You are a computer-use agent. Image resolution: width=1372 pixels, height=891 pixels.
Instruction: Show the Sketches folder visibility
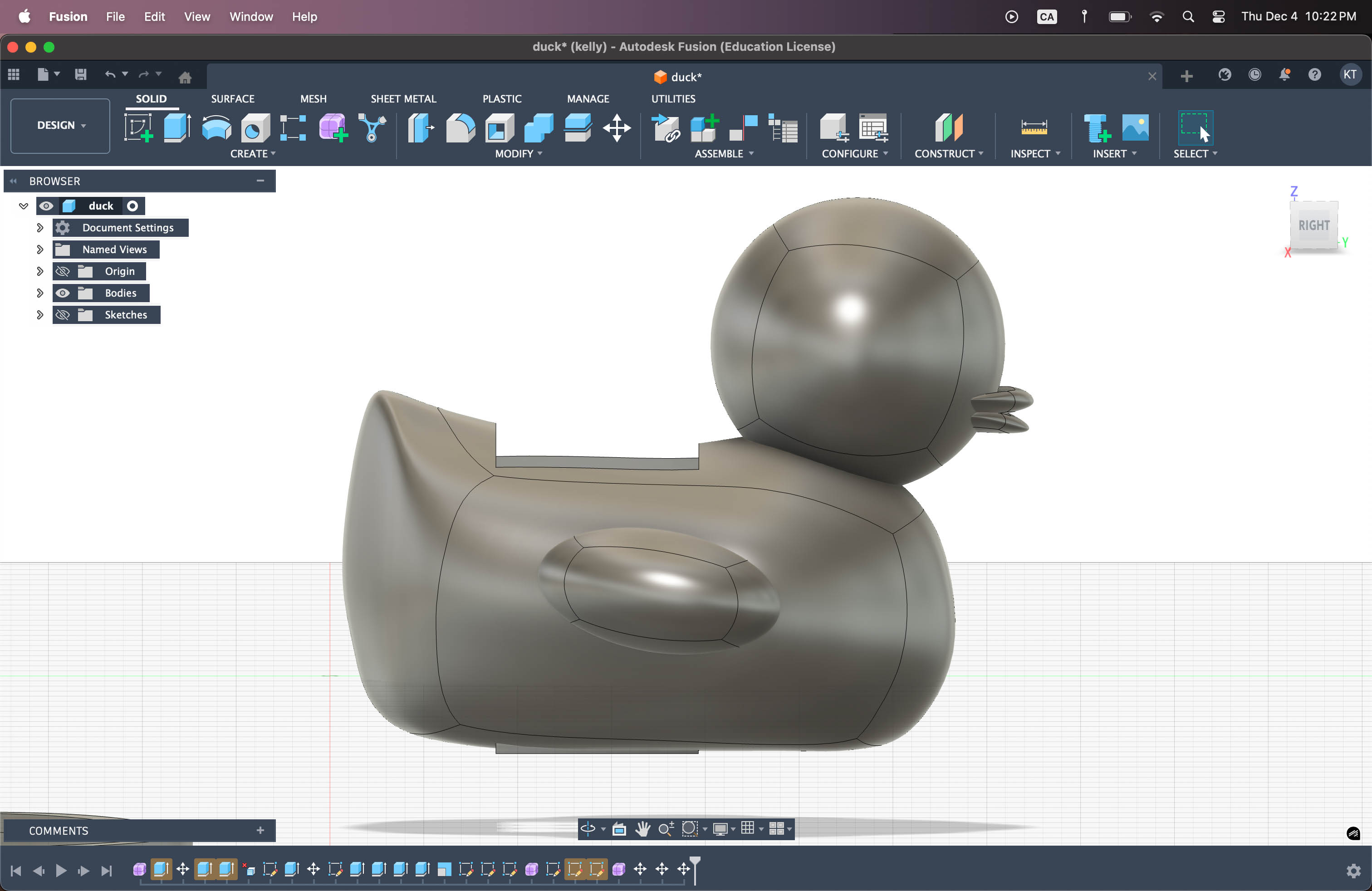click(63, 315)
